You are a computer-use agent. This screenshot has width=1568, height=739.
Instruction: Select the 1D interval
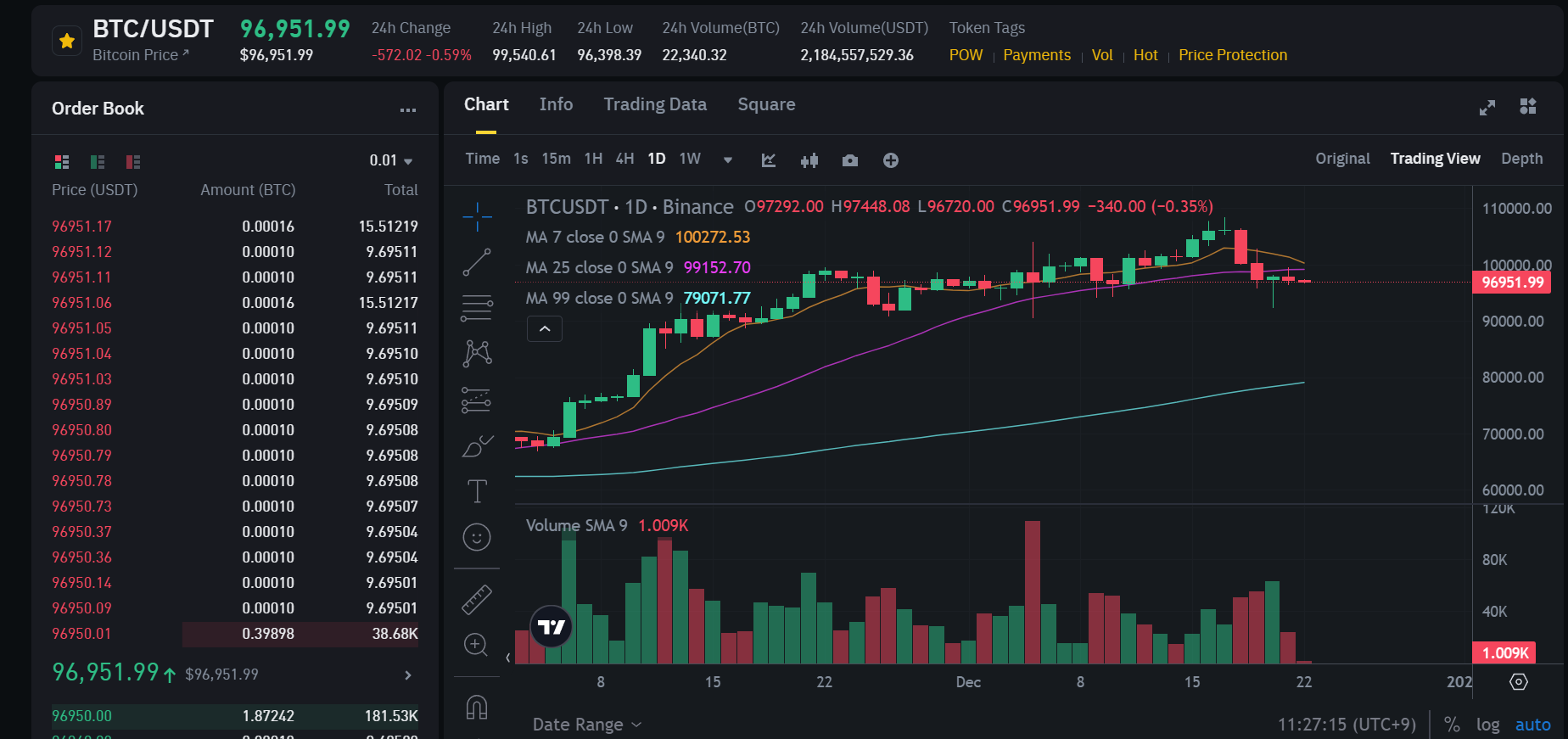656,159
